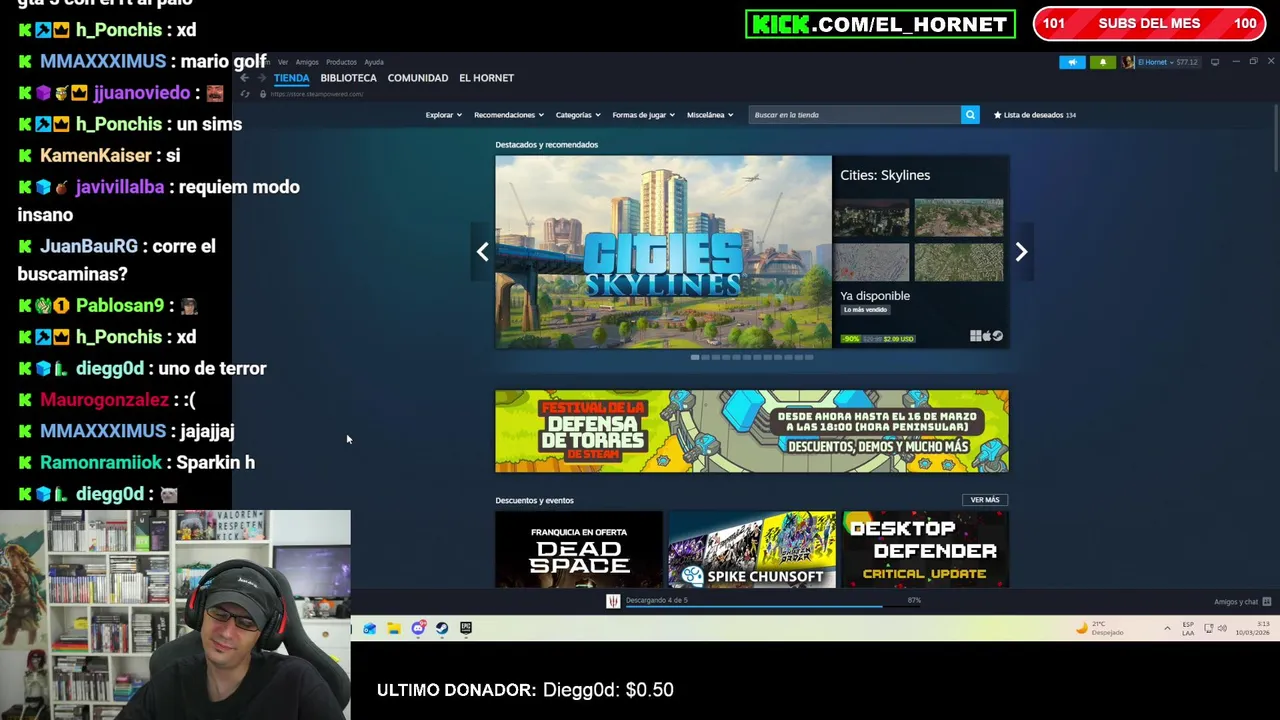Click the Descargando 4 de 5 status text
Screen dimensions: 1280x720
(x=657, y=600)
